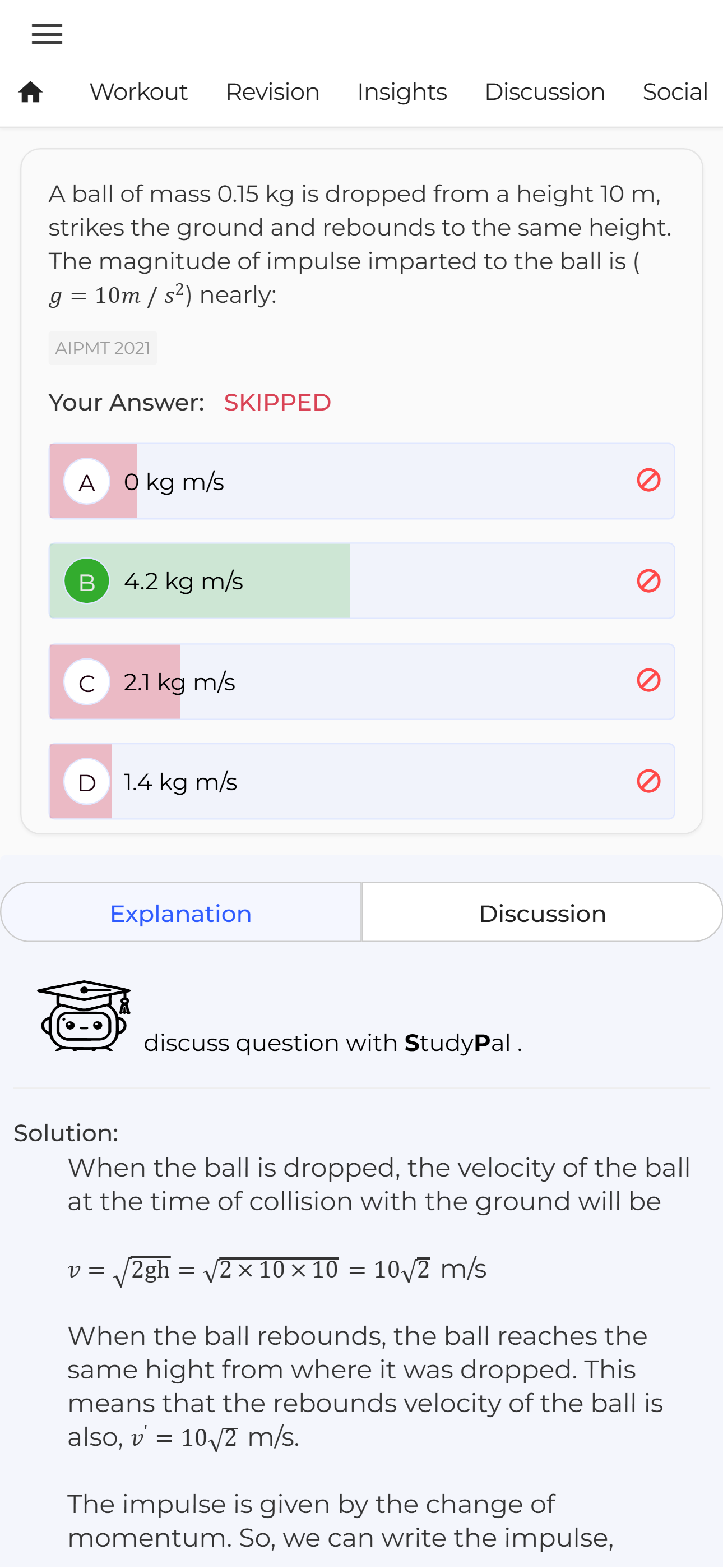Select the green option B circle

coord(86,582)
